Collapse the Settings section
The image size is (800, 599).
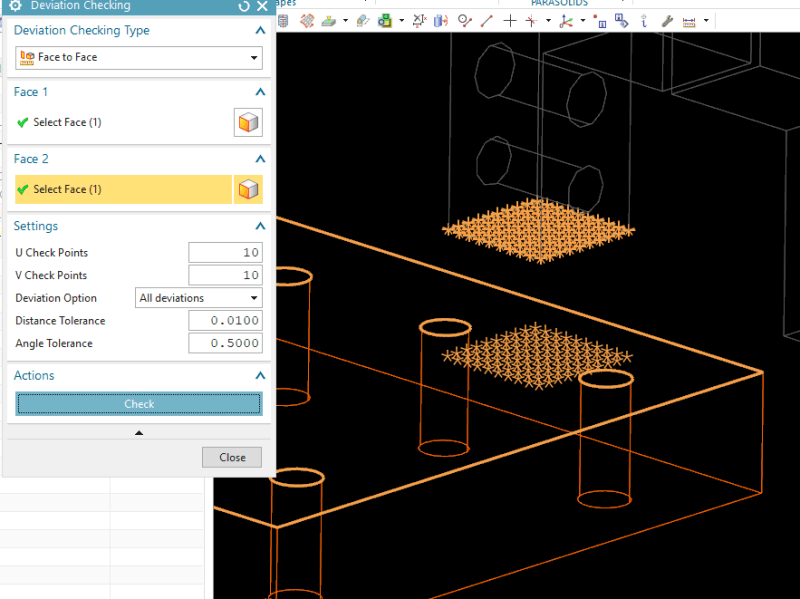pyautogui.click(x=260, y=226)
